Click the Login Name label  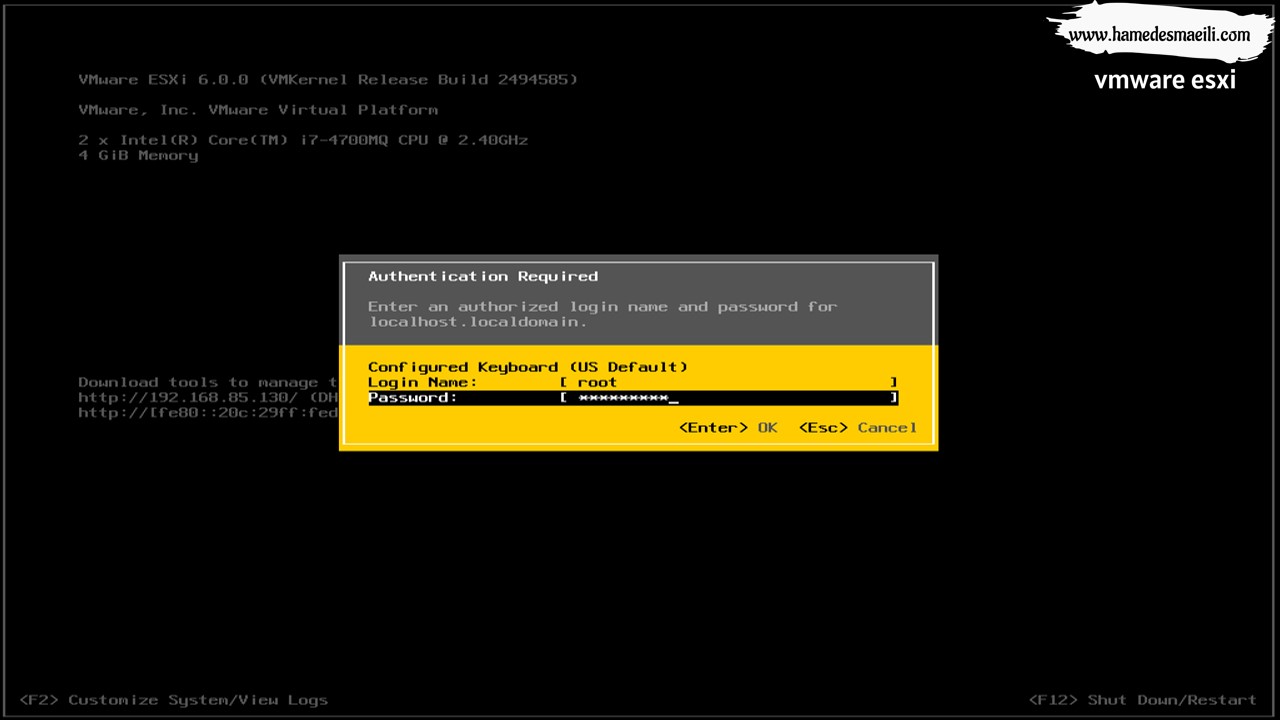(x=423, y=382)
